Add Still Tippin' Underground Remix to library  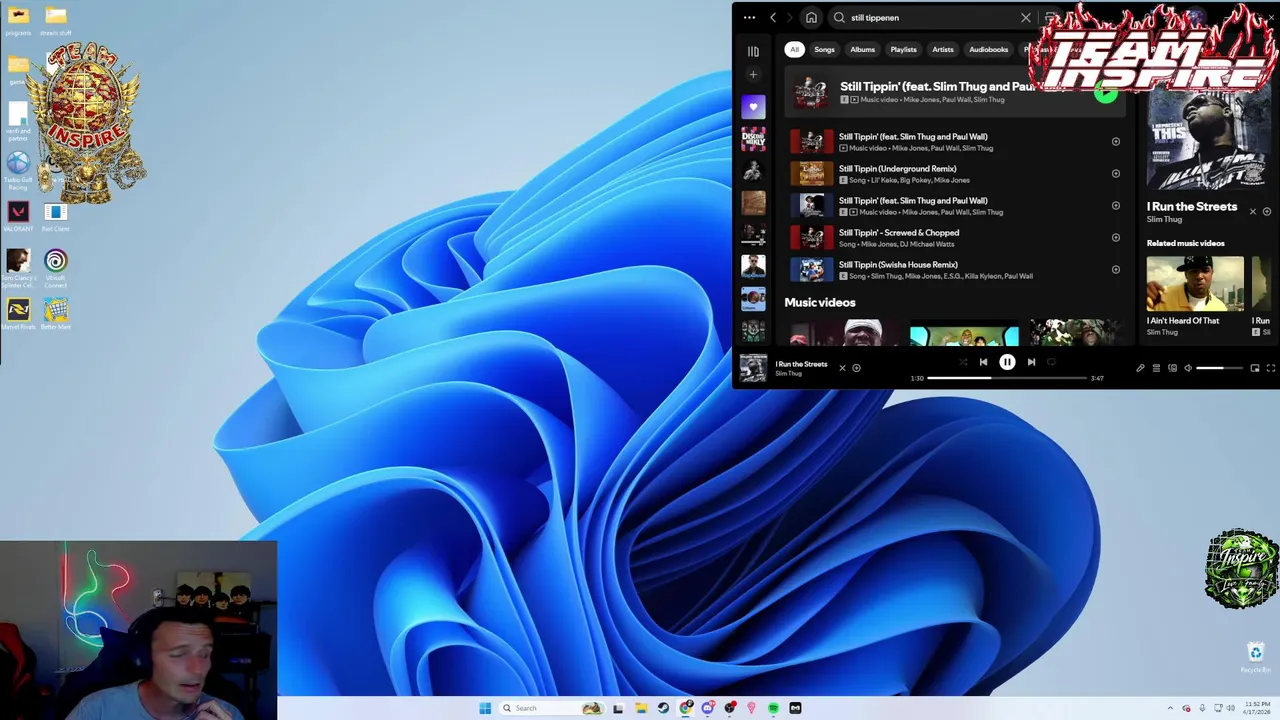[x=1116, y=173]
